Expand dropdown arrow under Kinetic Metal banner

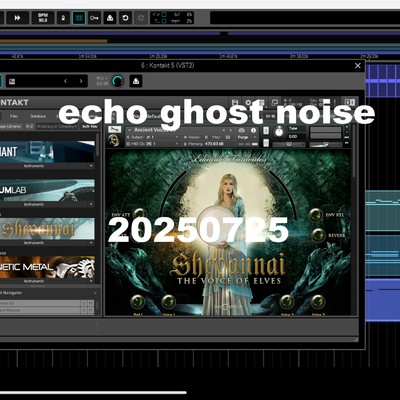(91, 281)
